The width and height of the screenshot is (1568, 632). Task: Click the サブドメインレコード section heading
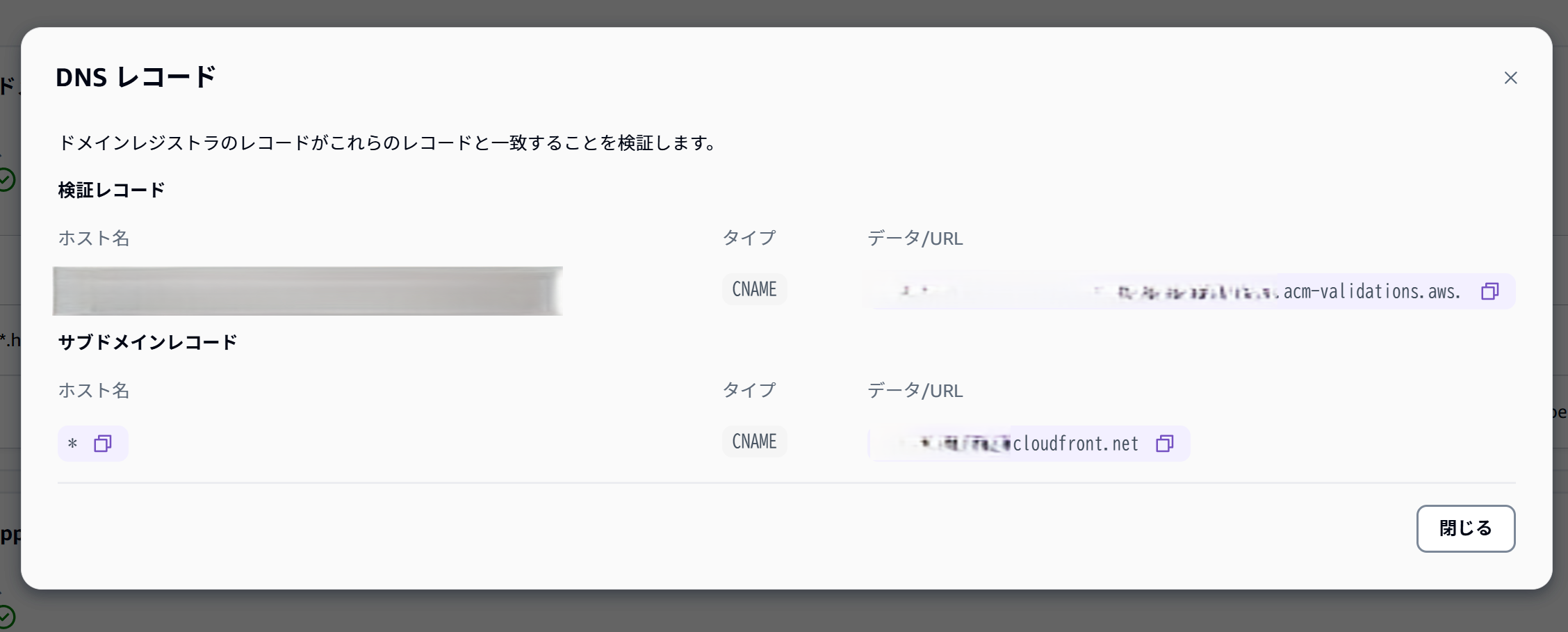click(147, 342)
